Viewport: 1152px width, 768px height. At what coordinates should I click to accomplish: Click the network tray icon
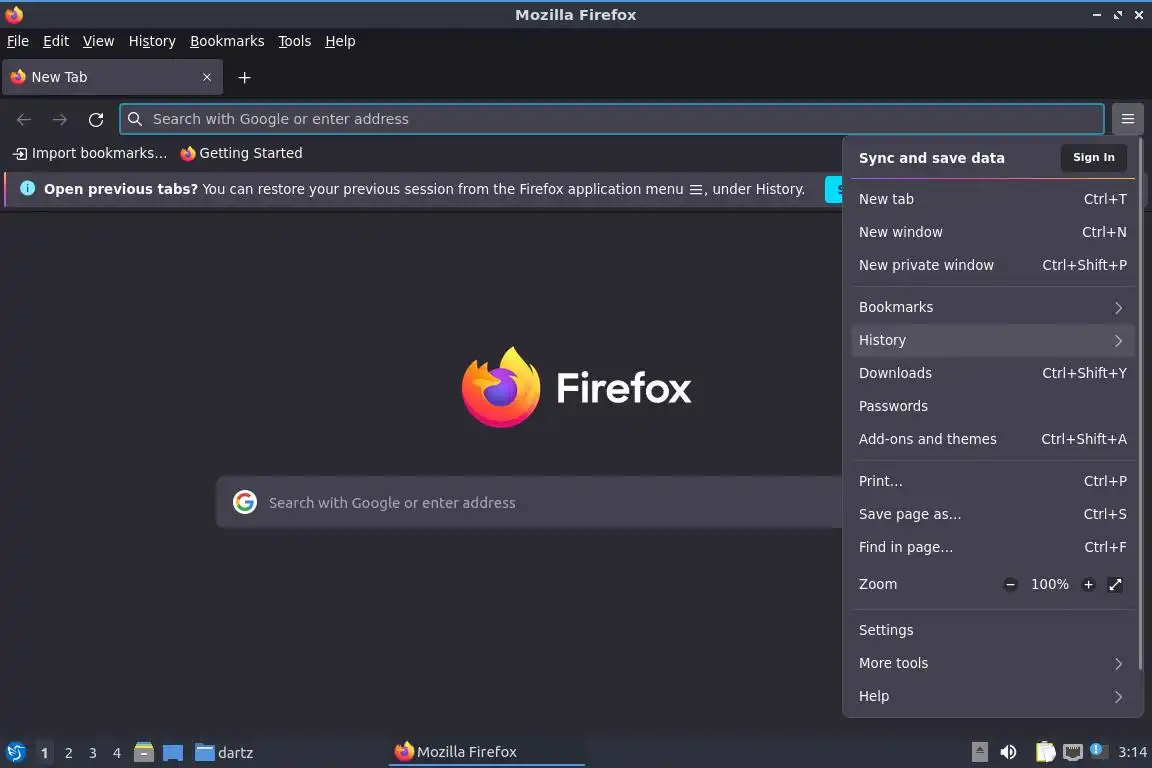coord(1073,752)
